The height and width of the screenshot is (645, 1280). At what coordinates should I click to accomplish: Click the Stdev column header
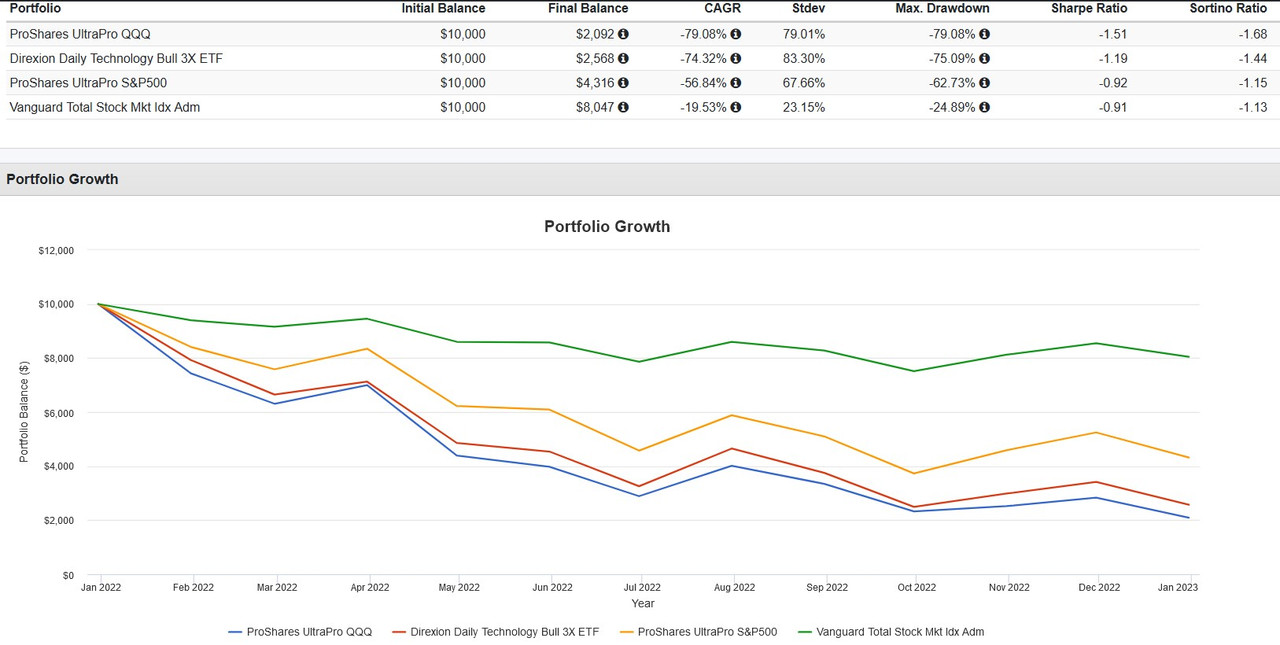pos(806,8)
